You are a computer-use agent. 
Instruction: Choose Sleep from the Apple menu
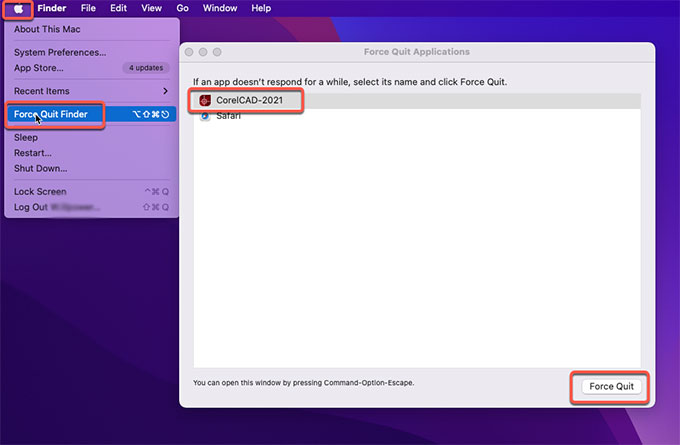[x=26, y=137]
